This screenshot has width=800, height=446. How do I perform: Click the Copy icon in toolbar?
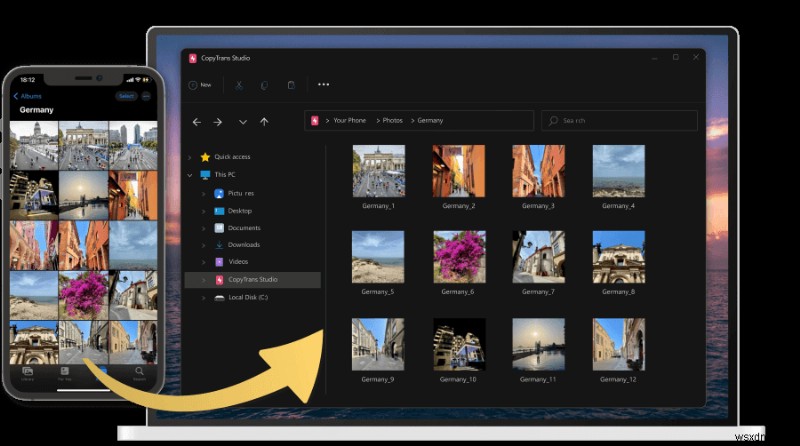pos(264,85)
